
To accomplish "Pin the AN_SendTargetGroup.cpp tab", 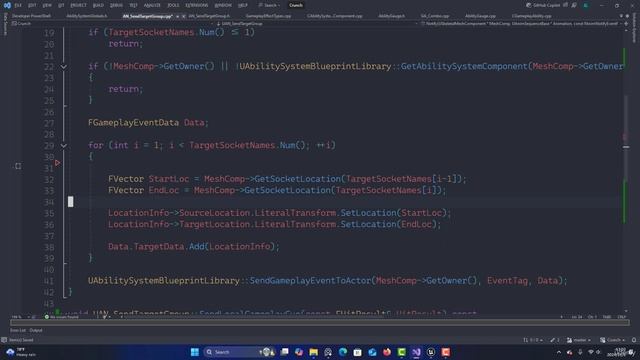I will (178, 16).
